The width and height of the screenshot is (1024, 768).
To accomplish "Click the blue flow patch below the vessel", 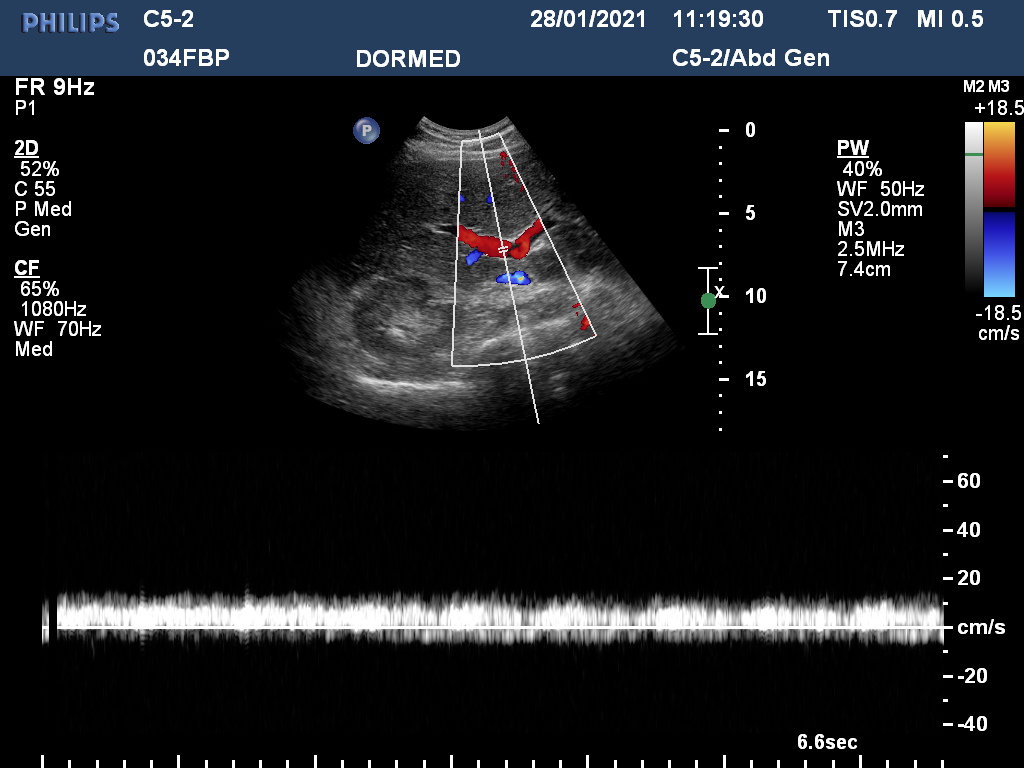I will point(514,278).
